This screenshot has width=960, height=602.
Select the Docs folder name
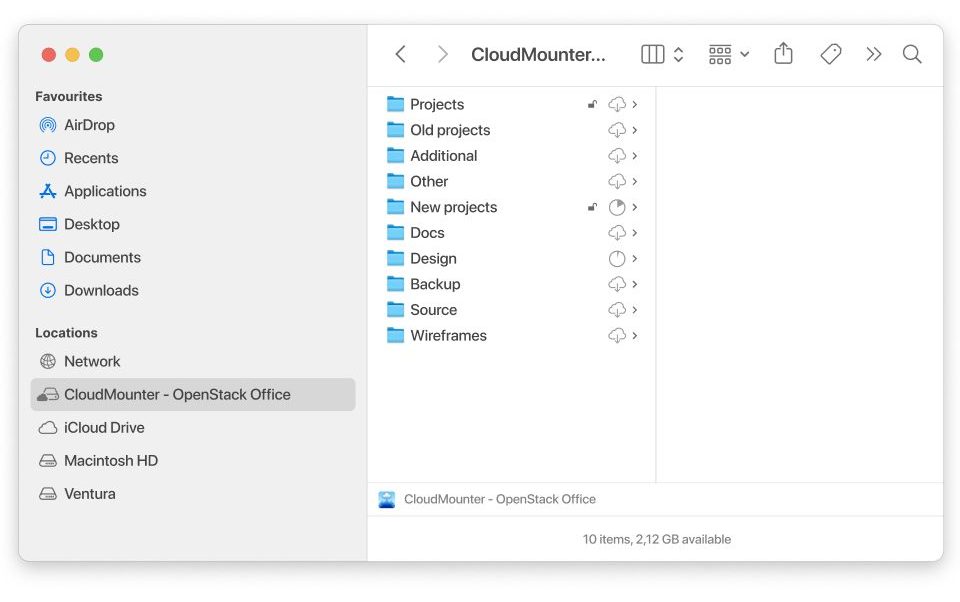tap(427, 233)
